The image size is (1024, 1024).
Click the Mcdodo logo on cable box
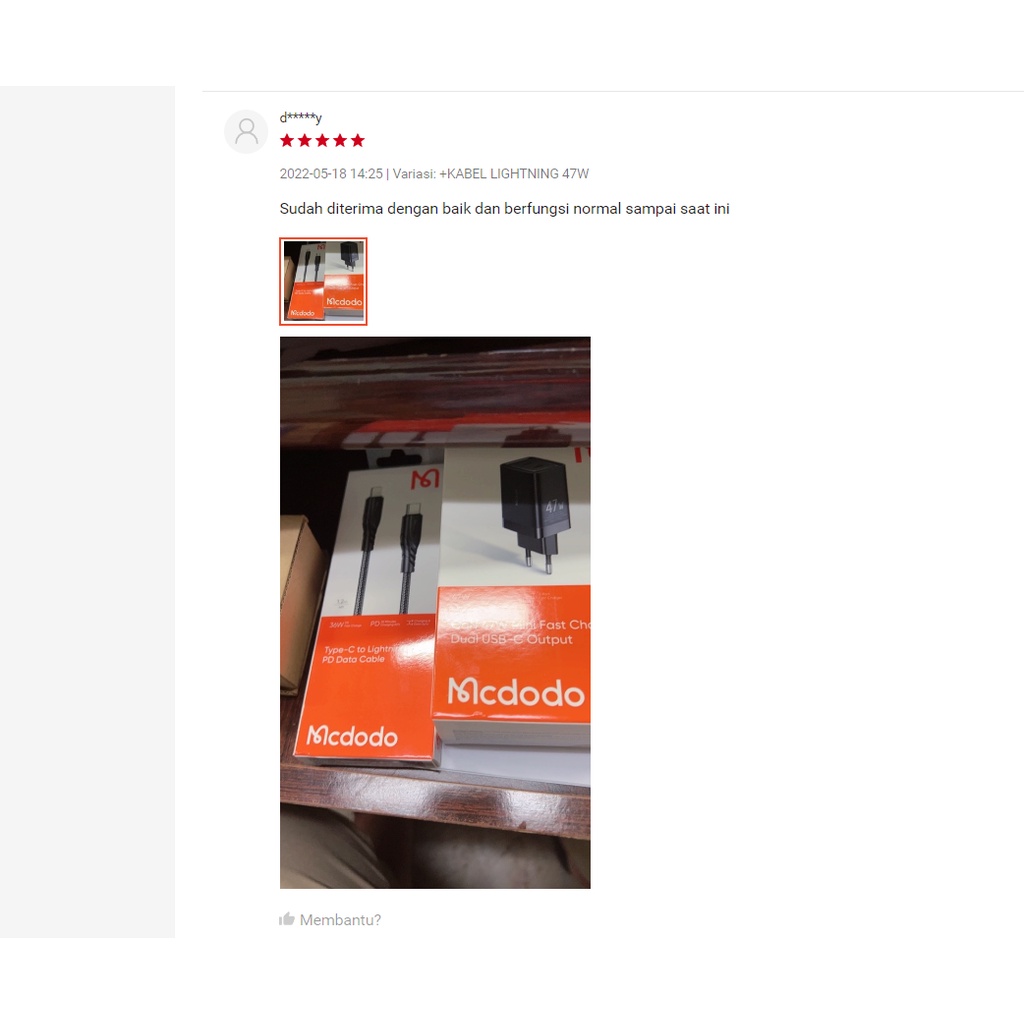click(352, 736)
